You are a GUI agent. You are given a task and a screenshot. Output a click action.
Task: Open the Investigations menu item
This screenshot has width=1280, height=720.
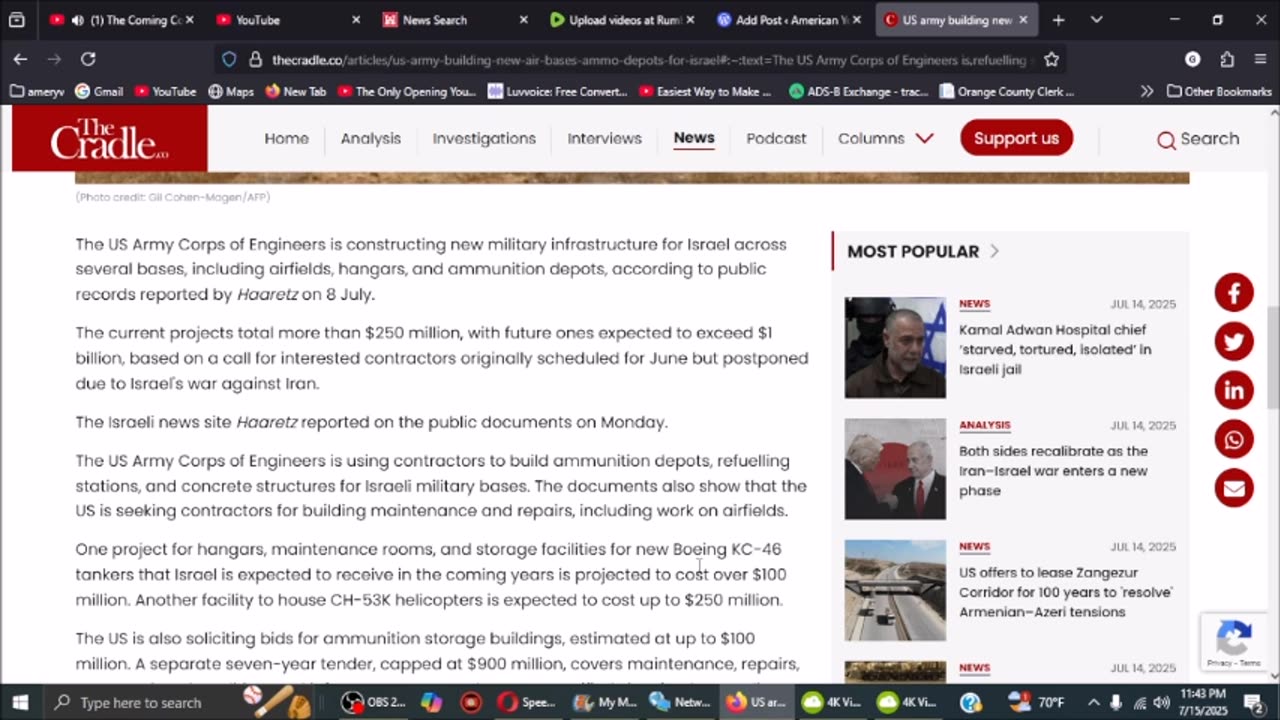484,138
